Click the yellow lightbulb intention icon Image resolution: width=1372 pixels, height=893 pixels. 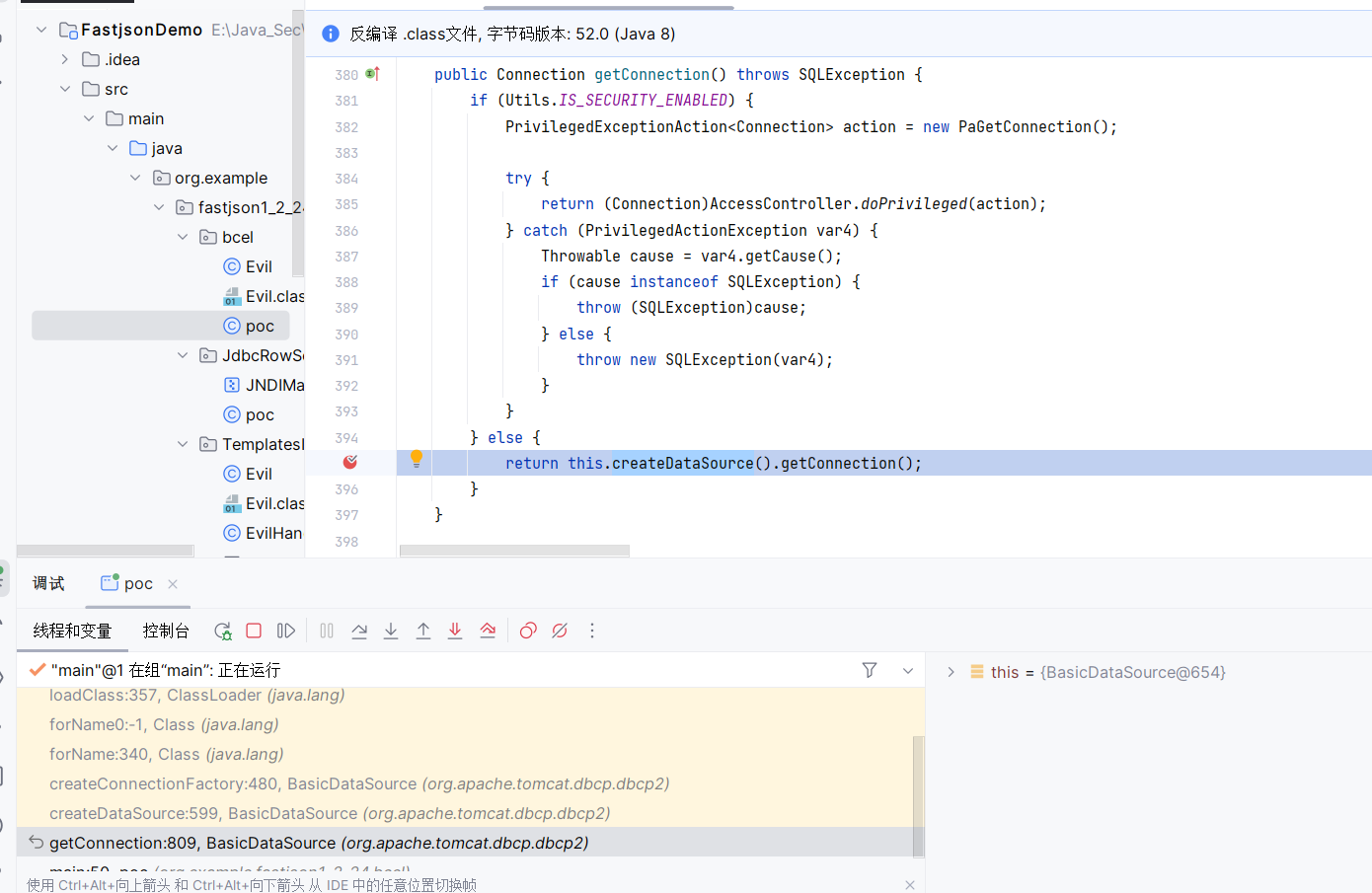coord(417,459)
